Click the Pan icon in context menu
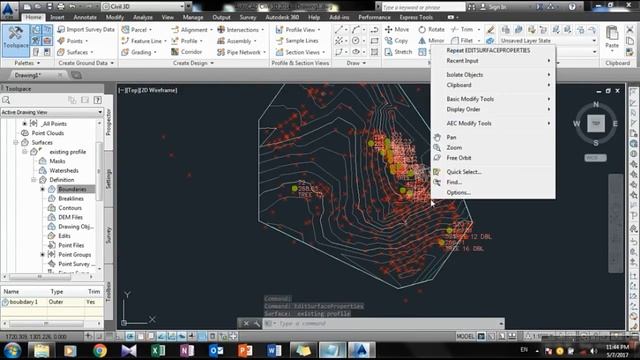 click(437, 137)
